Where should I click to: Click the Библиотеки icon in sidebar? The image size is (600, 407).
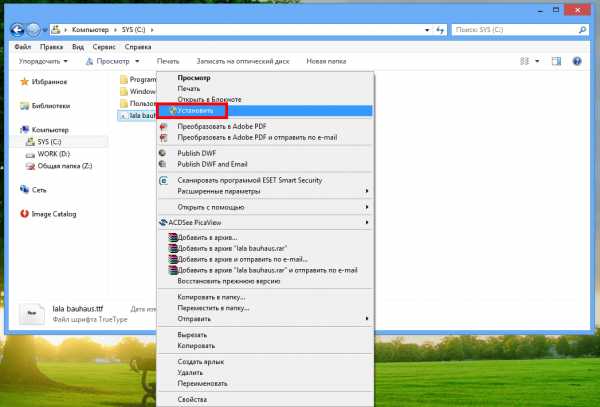click(24, 106)
